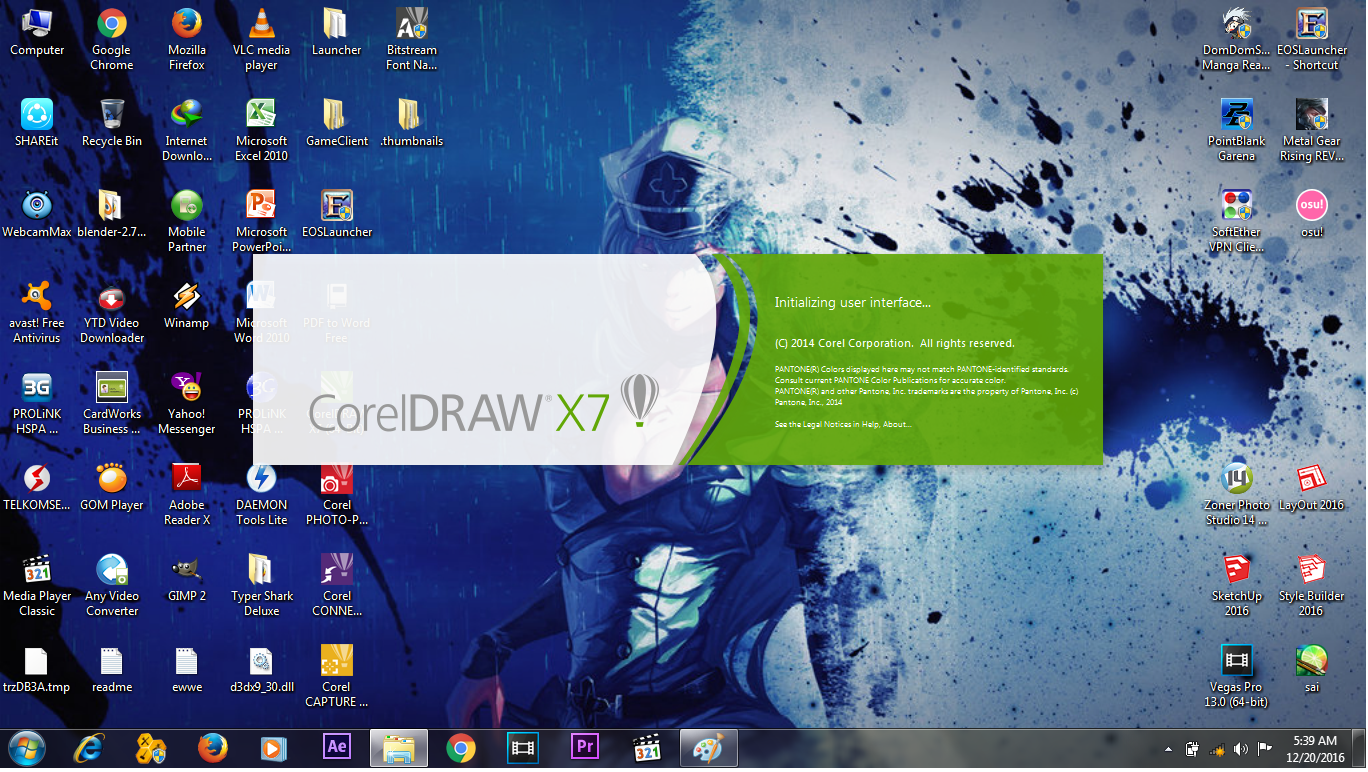The height and width of the screenshot is (772, 1368).
Task: Select the Mobile Partner shortcut
Action: click(x=187, y=222)
